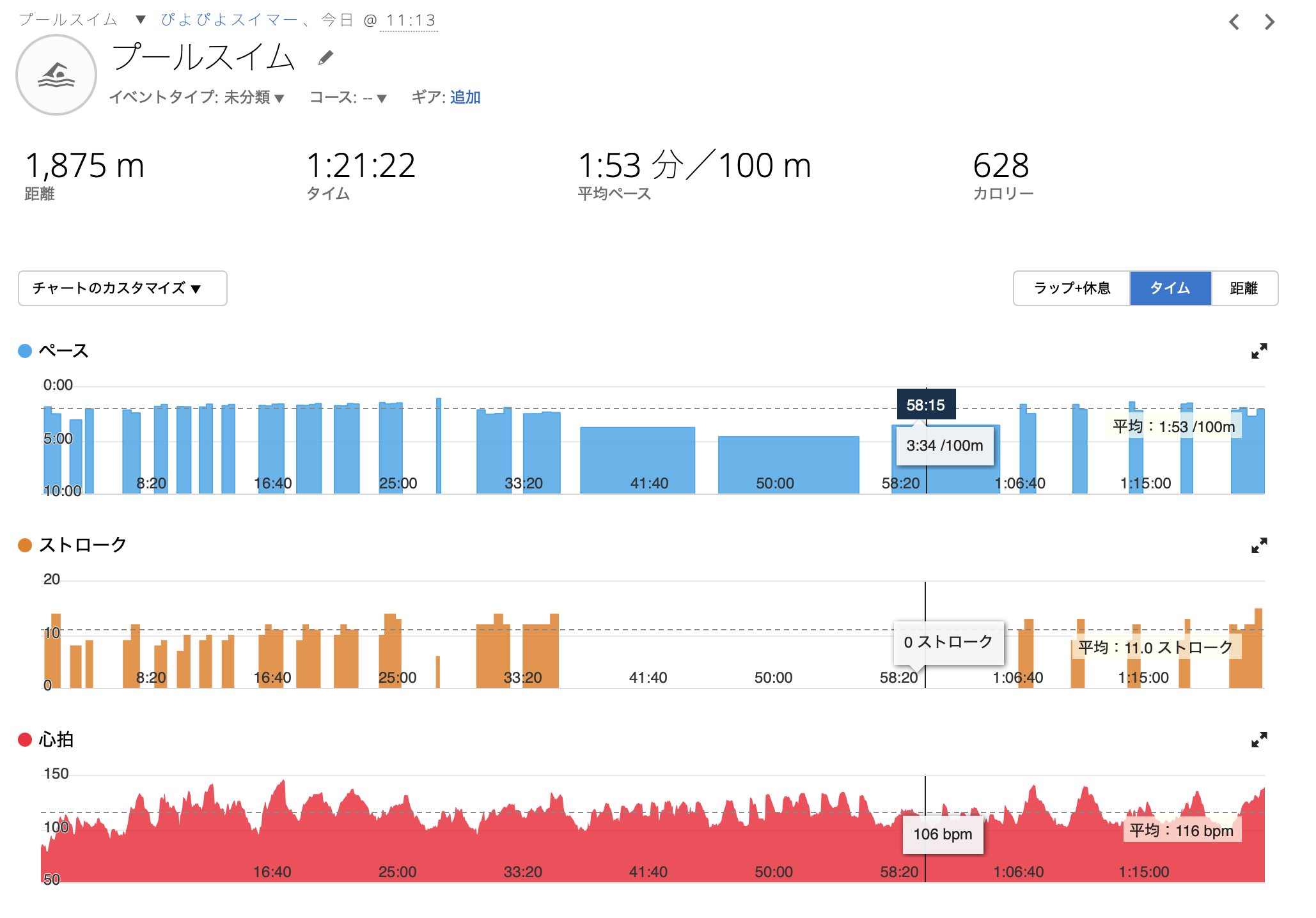
Task: Click the 11:13 start time field
Action: [x=410, y=20]
